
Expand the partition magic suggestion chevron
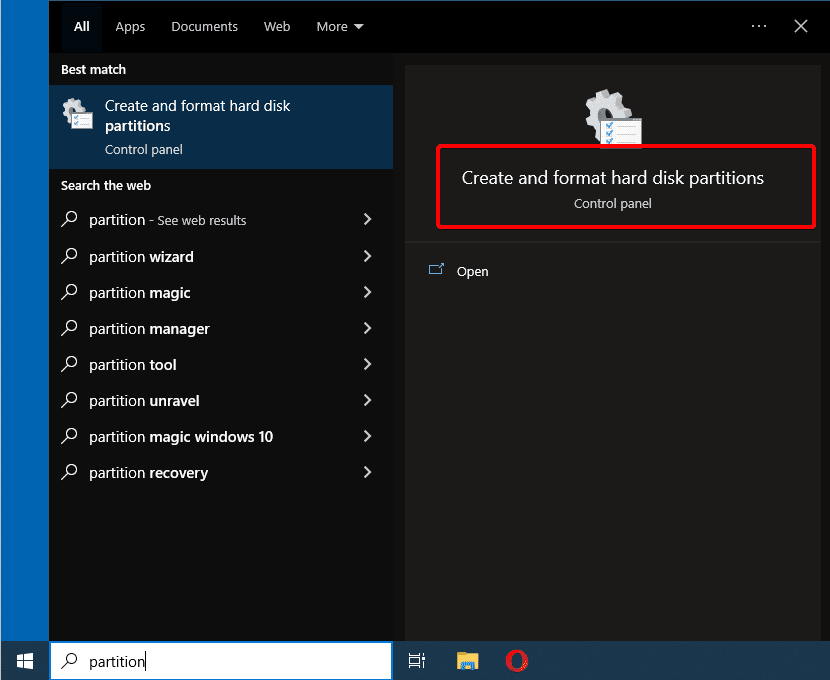point(367,292)
